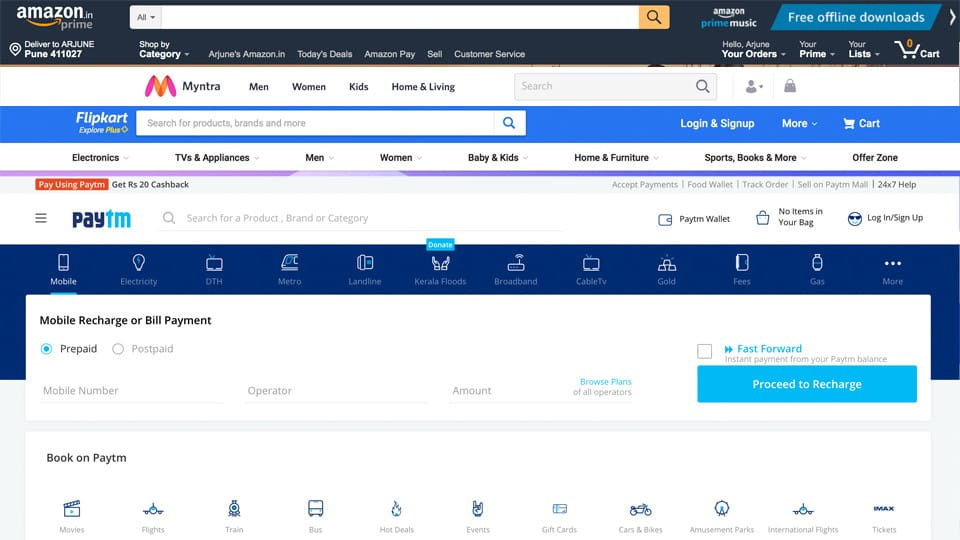Viewport: 960px width, 540px height.
Task: Open the Myntra profile icon
Action: point(754,87)
